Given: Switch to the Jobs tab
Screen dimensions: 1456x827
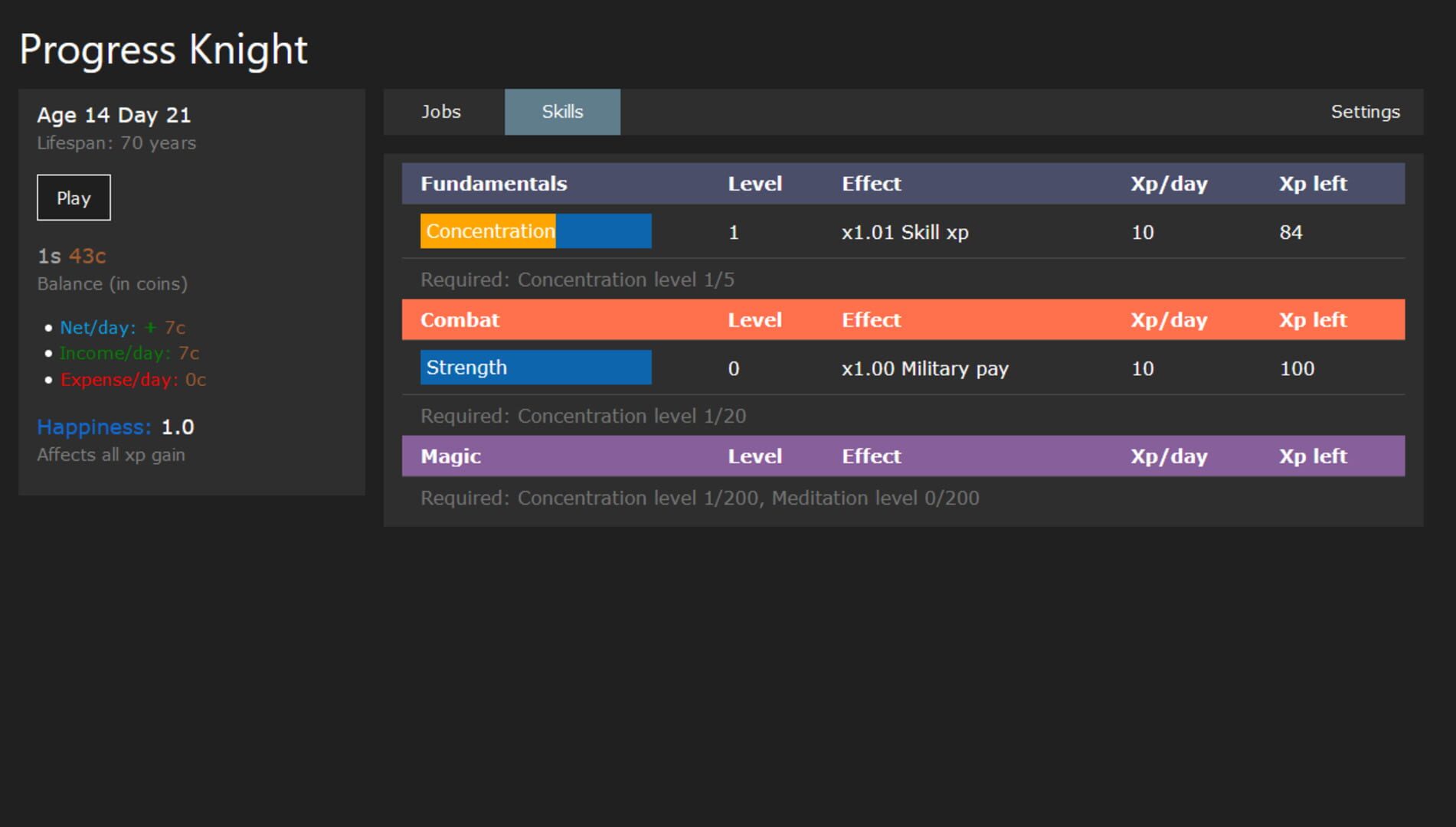Looking at the screenshot, I should [441, 112].
